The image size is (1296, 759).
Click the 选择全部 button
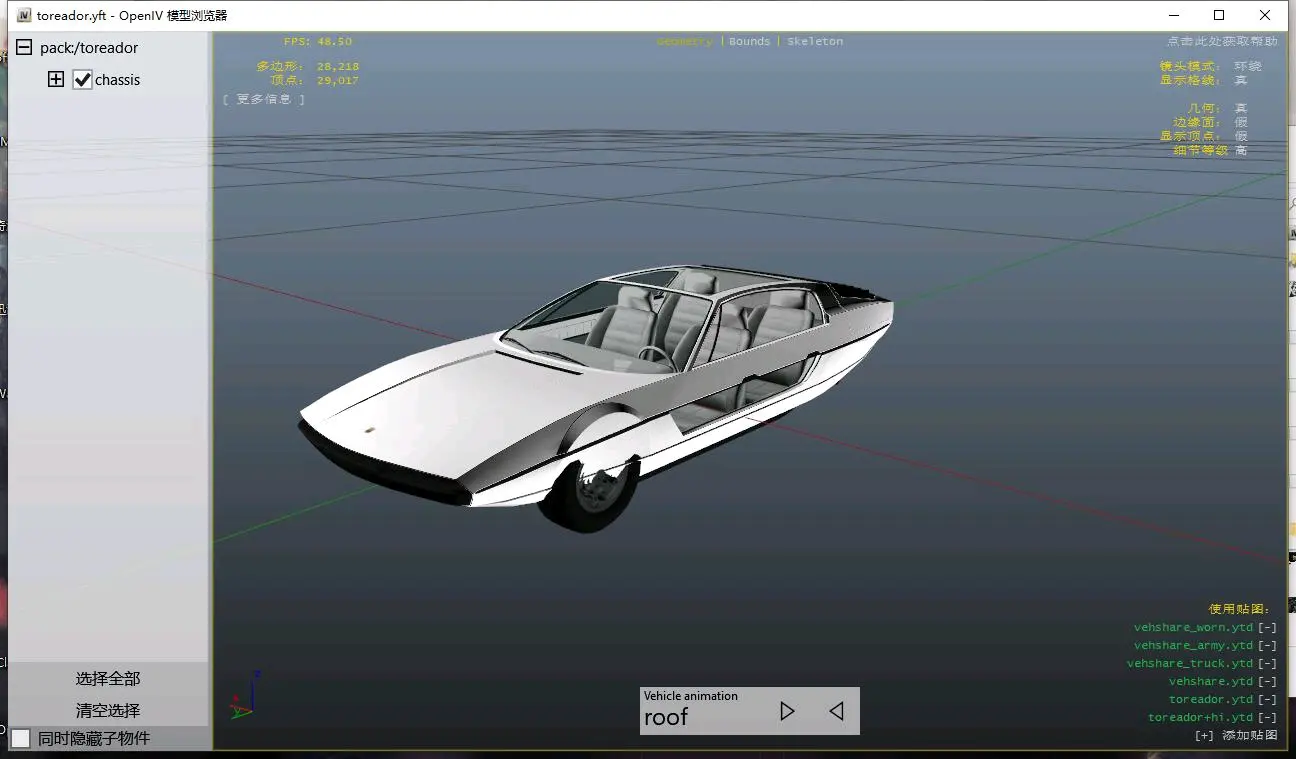pos(108,678)
